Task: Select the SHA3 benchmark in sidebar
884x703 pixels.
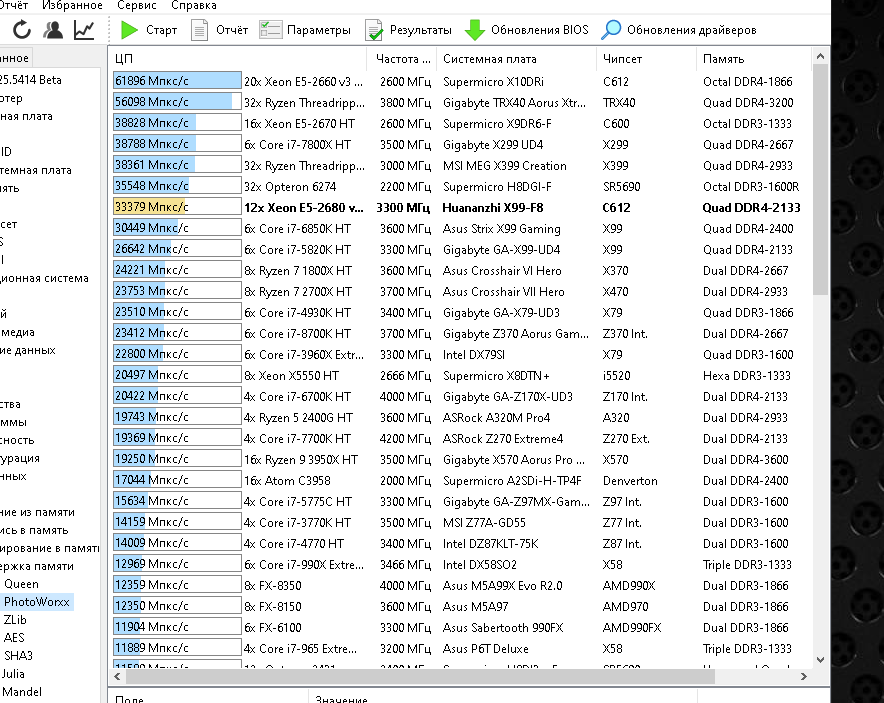Action: (18, 656)
